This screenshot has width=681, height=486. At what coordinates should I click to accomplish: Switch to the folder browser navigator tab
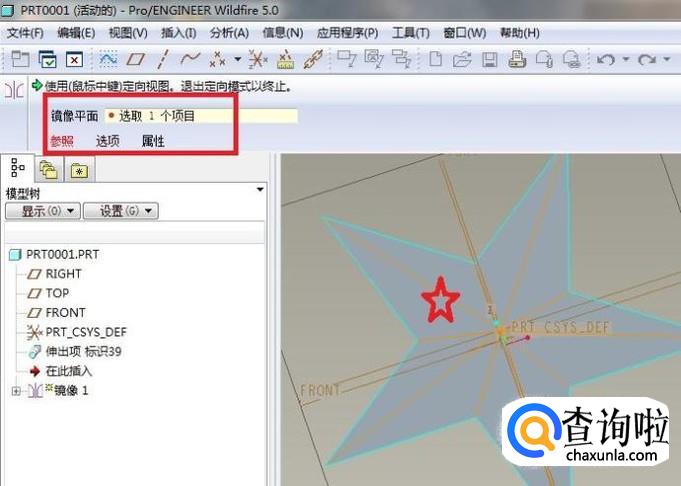pyautogui.click(x=48, y=169)
